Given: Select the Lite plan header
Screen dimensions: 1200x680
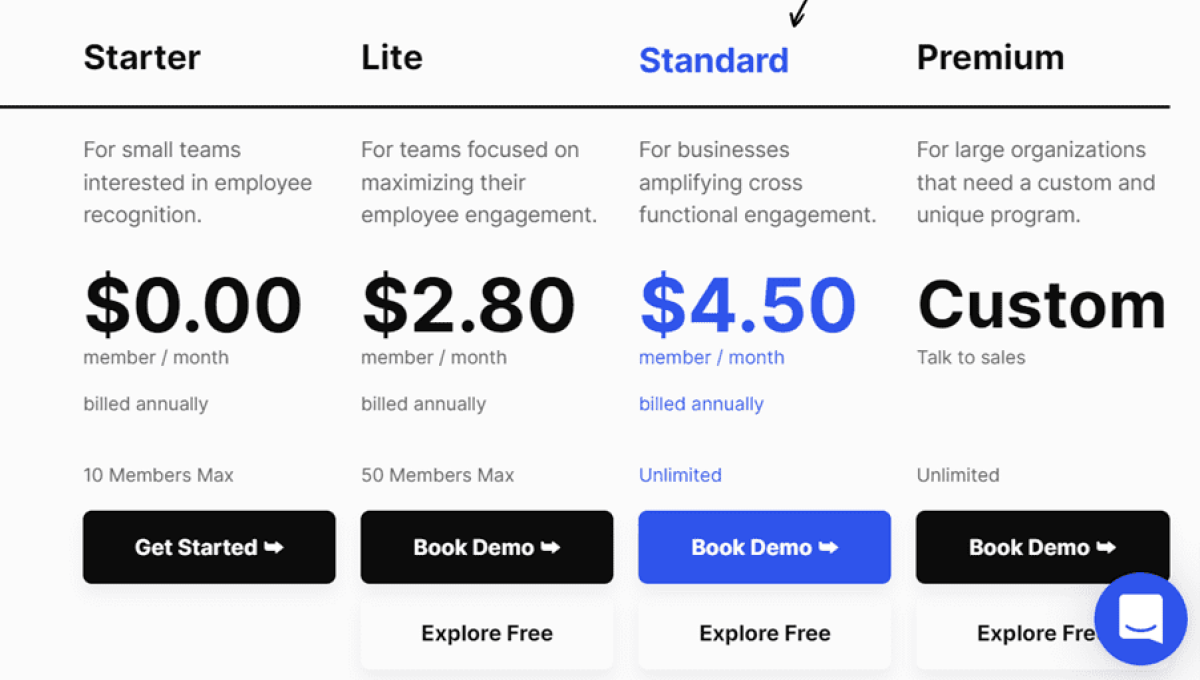Looking at the screenshot, I should (391, 57).
